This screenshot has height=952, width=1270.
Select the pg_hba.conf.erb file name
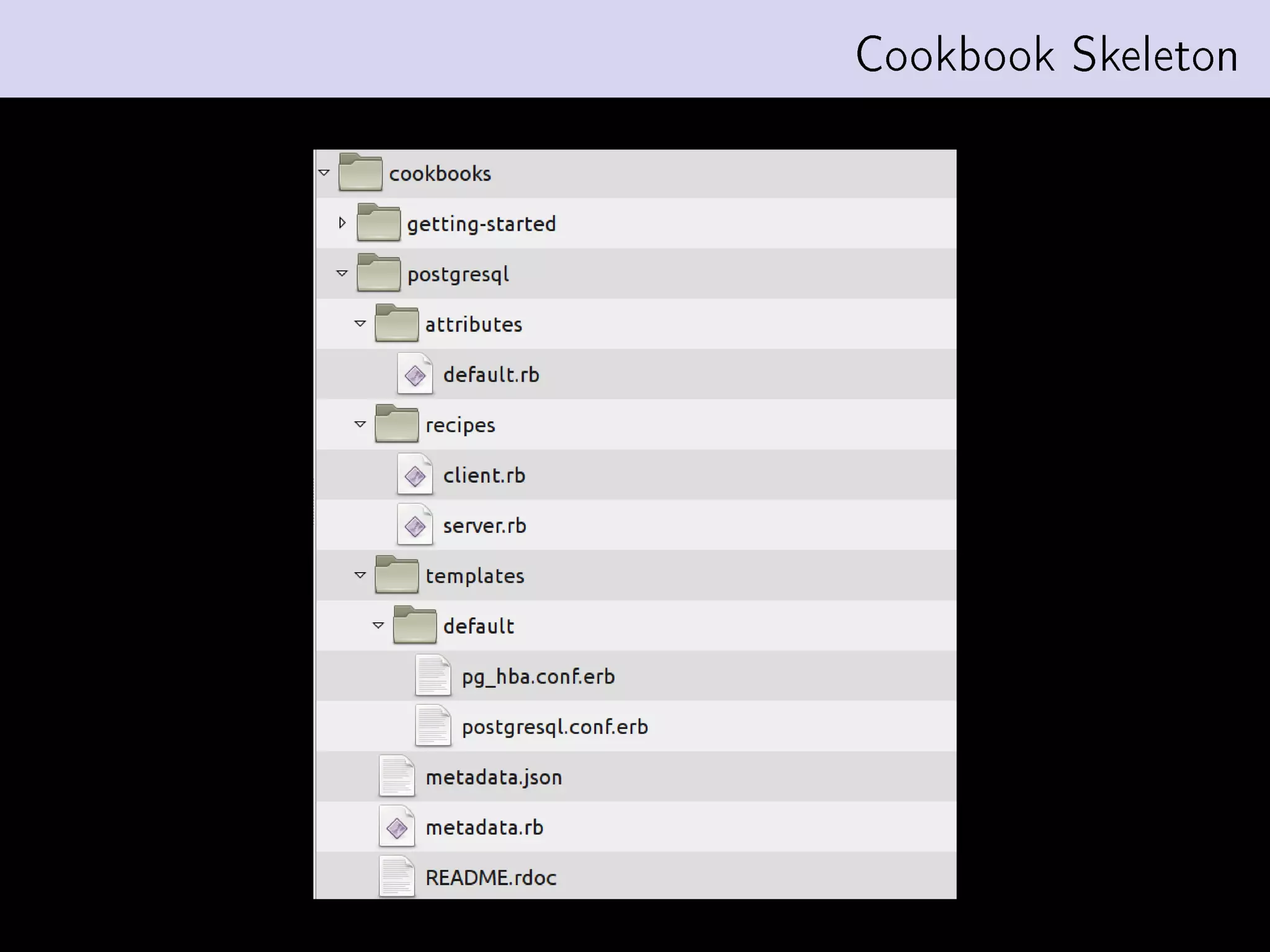(538, 677)
